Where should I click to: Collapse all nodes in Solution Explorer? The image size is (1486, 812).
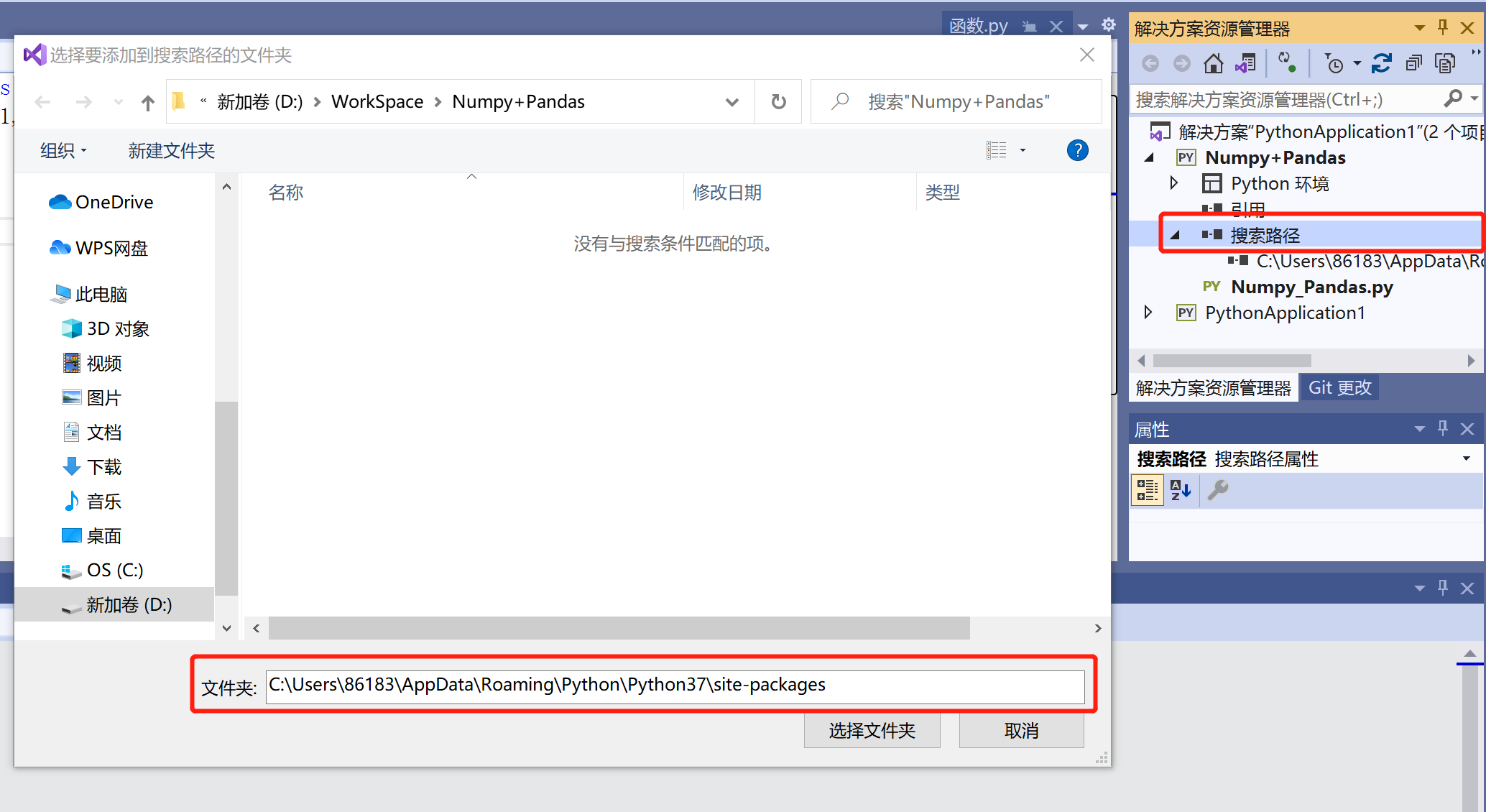[x=1414, y=63]
